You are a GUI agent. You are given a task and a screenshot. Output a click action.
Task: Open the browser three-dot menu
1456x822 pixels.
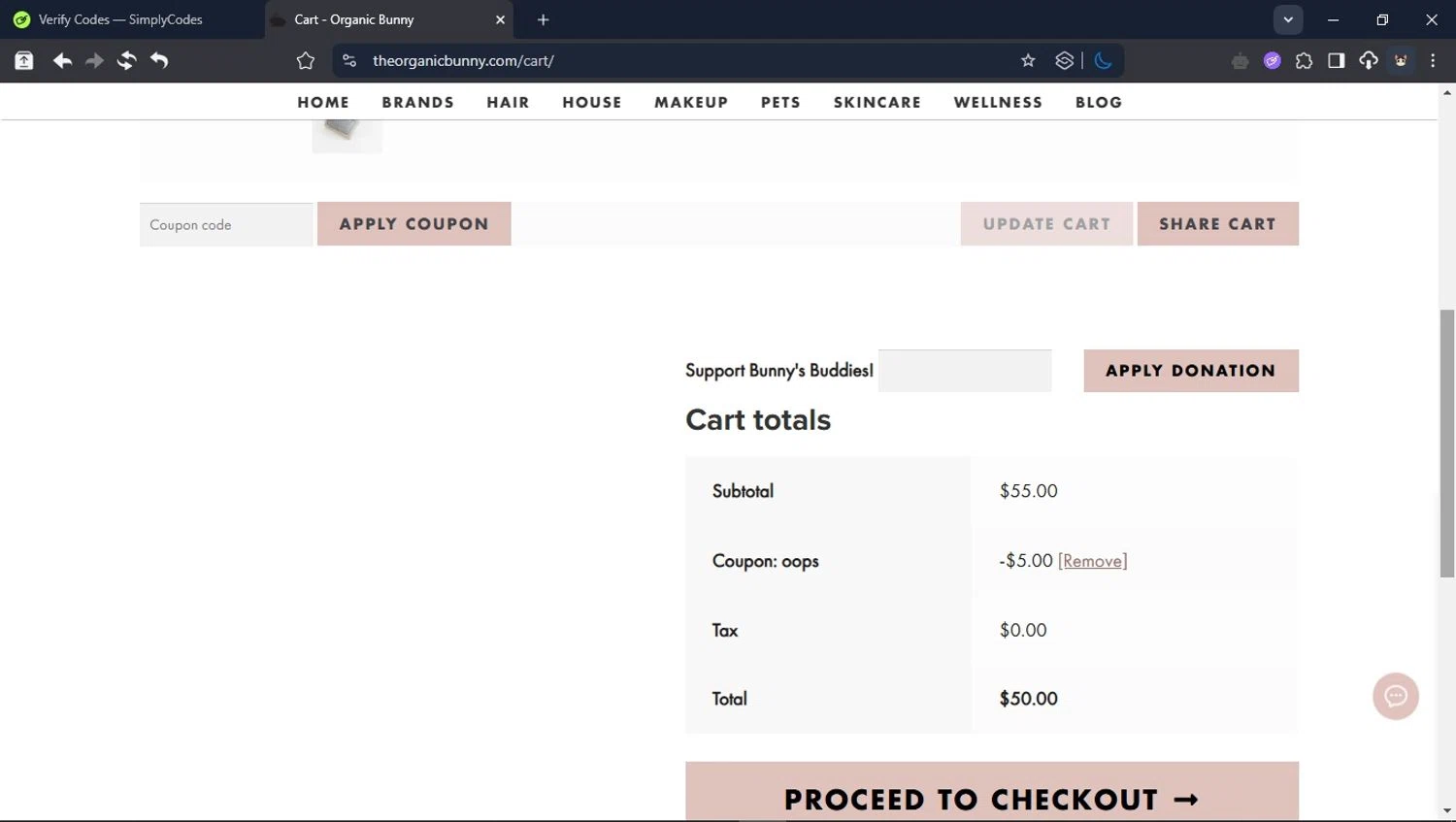(x=1433, y=61)
